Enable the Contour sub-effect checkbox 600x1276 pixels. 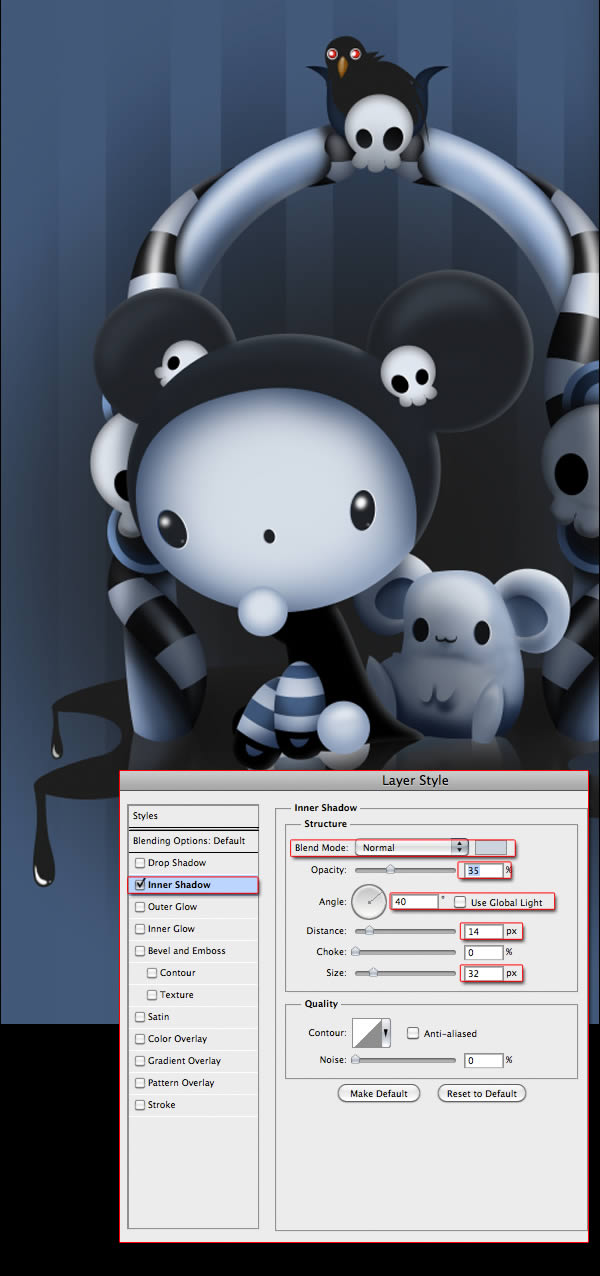coord(152,973)
